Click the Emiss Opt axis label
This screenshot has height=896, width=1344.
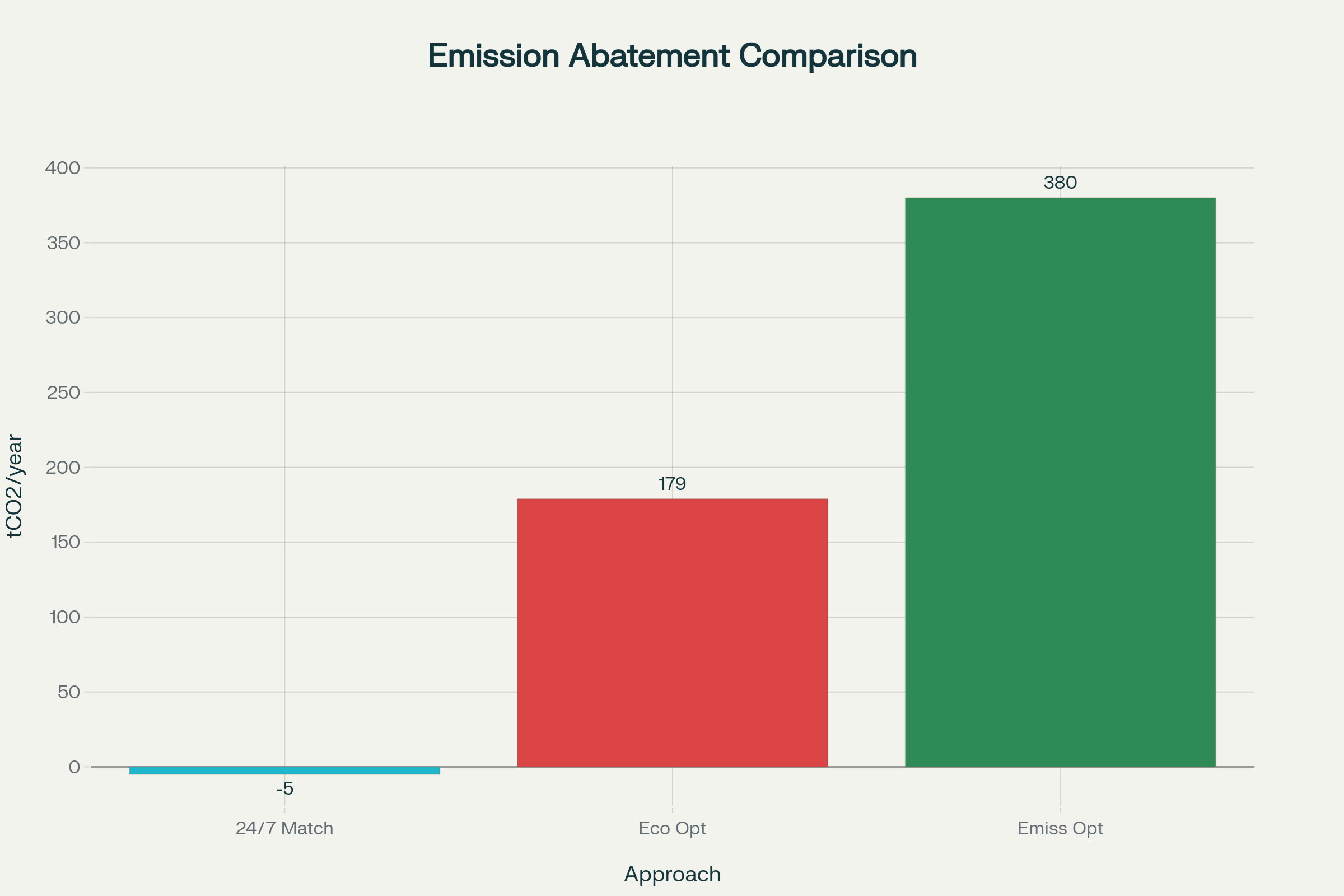(x=1060, y=828)
